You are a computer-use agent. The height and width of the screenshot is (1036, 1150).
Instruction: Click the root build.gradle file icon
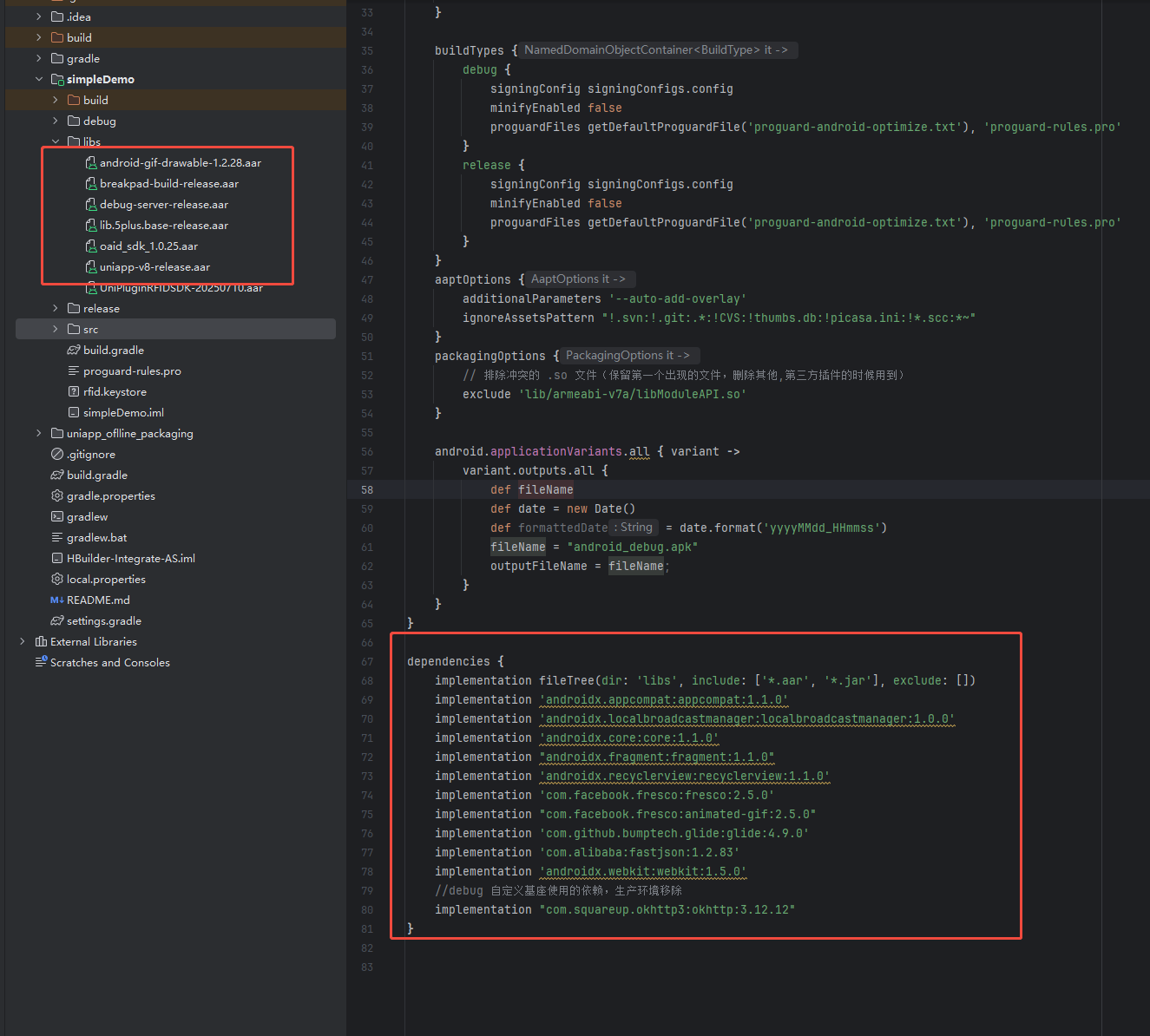coord(57,475)
